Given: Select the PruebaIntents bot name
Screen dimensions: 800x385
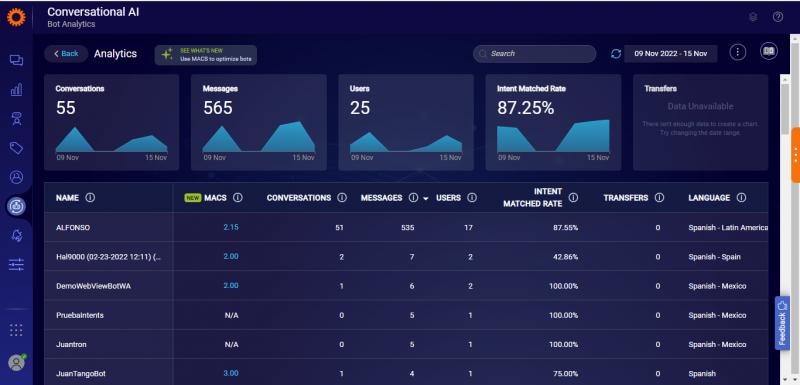Looking at the screenshot, I should [x=80, y=315].
